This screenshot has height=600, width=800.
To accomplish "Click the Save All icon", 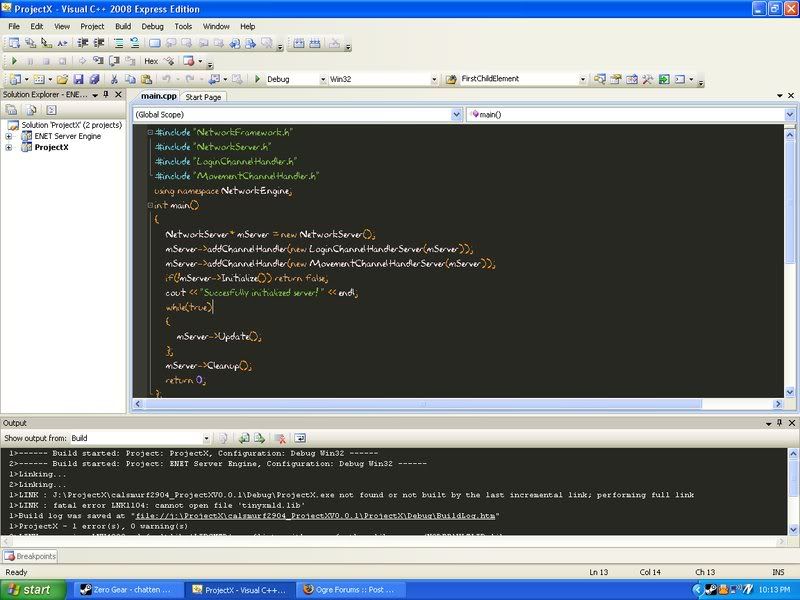I will click(94, 79).
